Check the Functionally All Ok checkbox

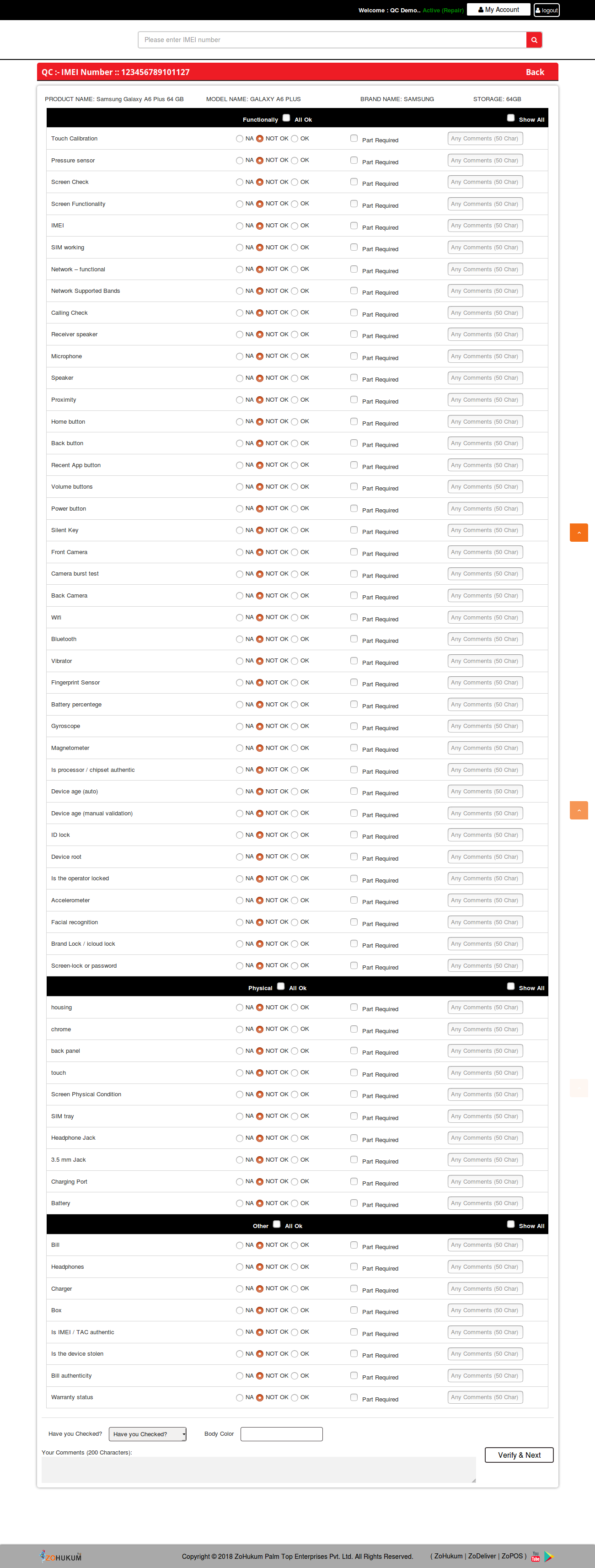tap(287, 118)
